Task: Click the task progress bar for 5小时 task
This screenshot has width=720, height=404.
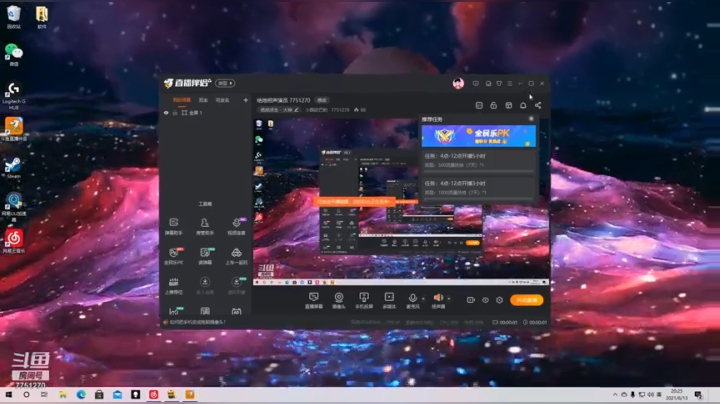Action: (478, 171)
